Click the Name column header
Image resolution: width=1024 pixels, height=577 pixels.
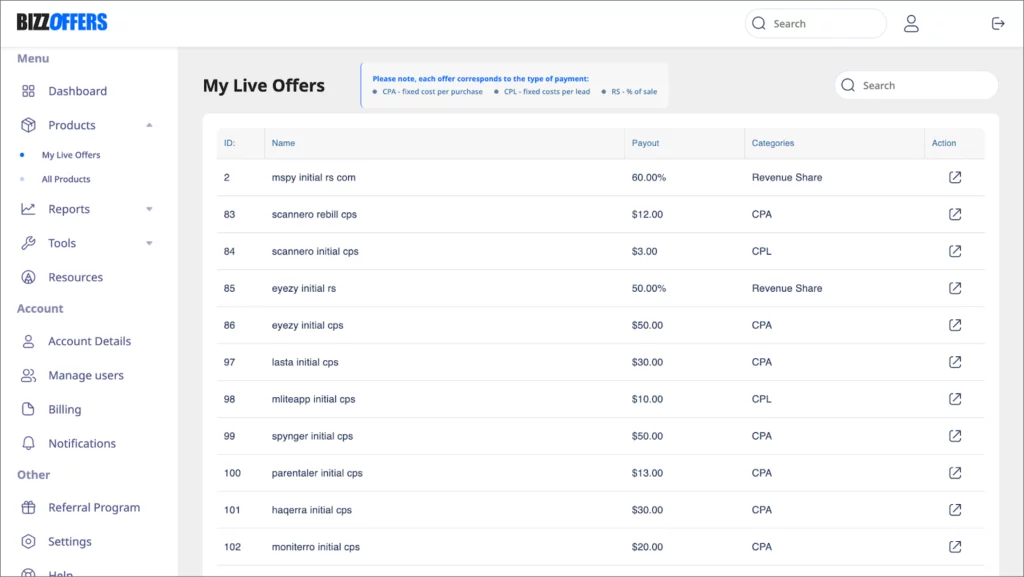283,143
